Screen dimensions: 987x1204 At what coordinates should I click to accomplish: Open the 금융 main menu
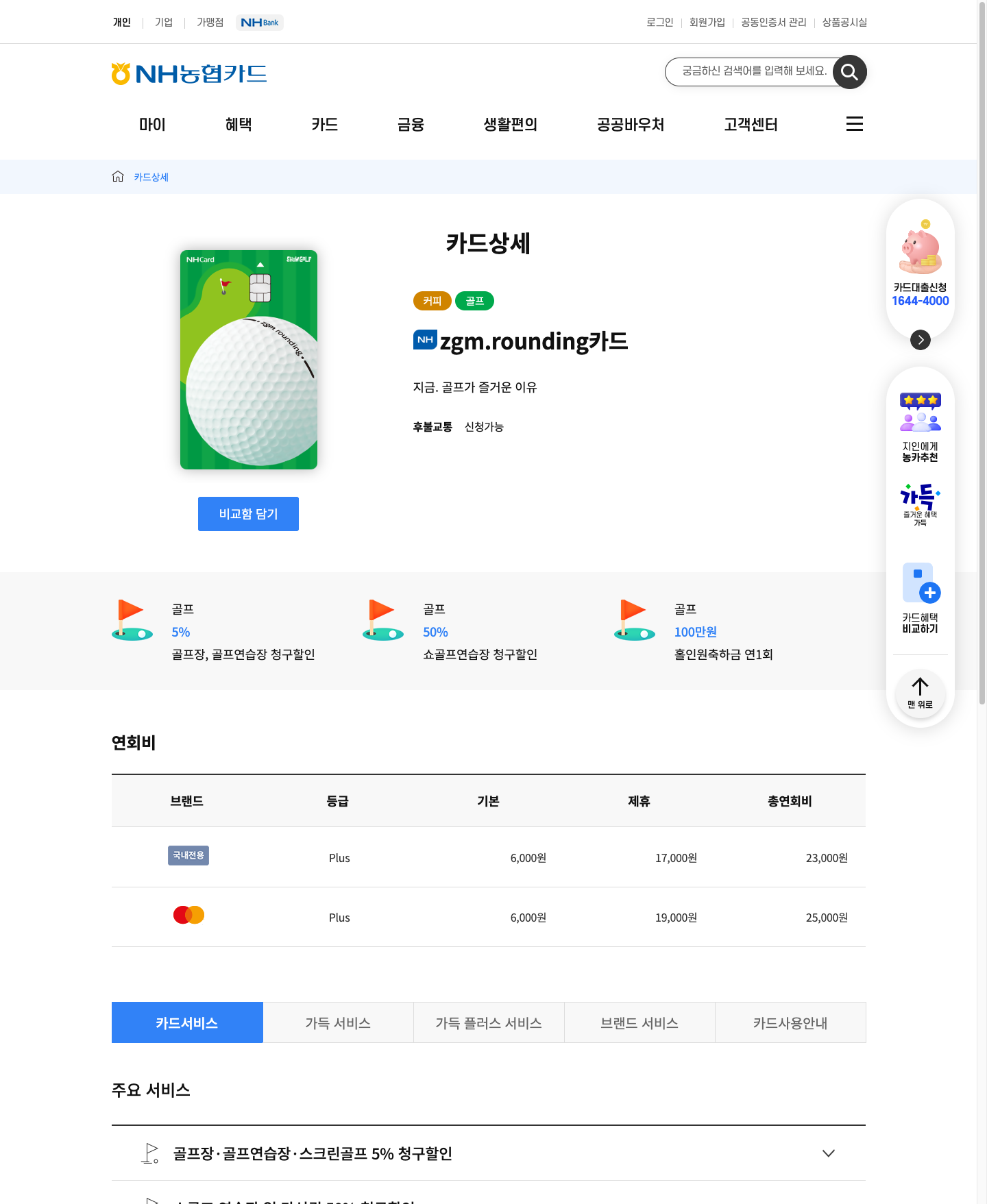point(411,125)
